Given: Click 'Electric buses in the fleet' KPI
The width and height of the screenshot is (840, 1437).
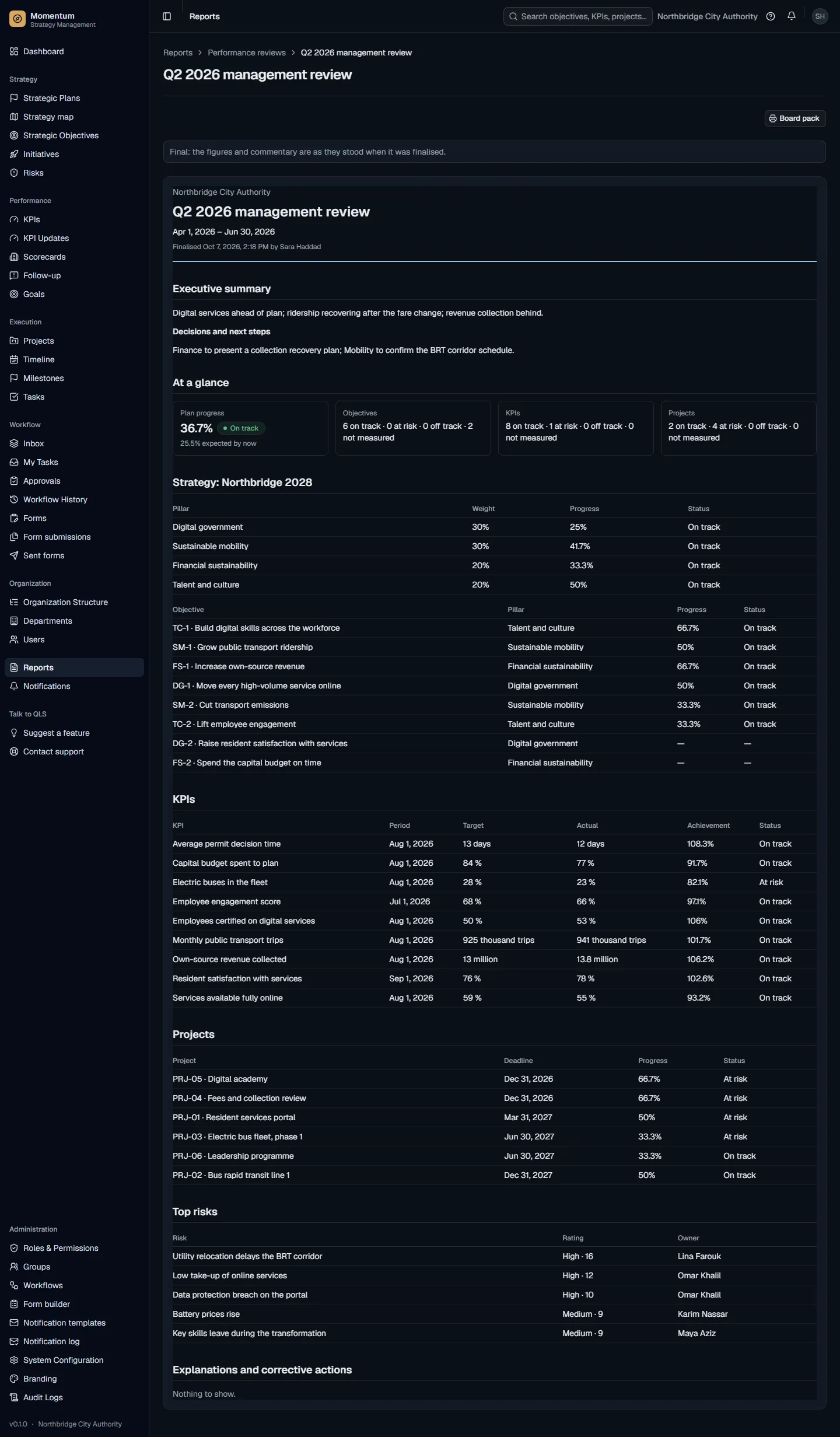Looking at the screenshot, I should 220,882.
